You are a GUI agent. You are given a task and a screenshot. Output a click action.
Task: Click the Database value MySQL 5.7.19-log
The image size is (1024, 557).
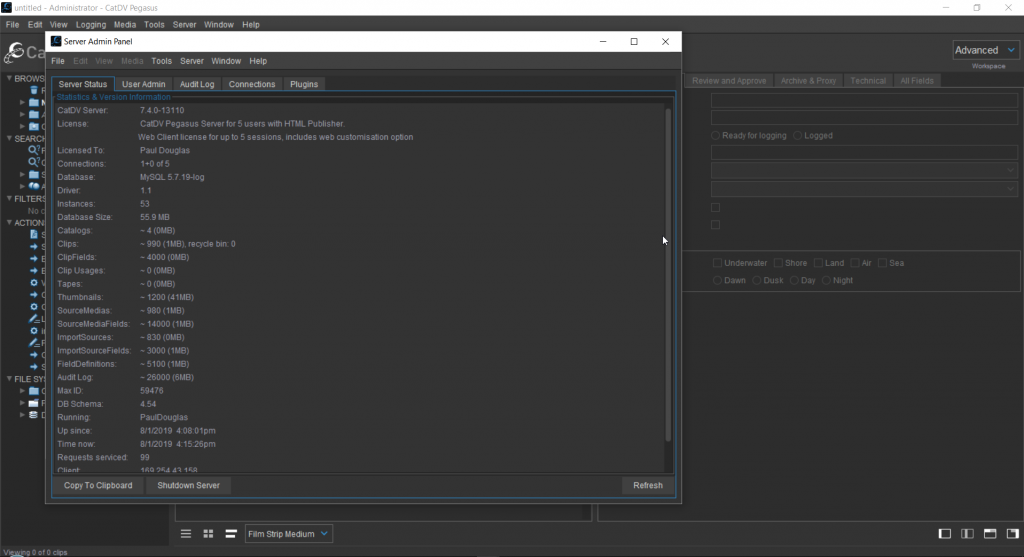pyautogui.click(x=172, y=177)
